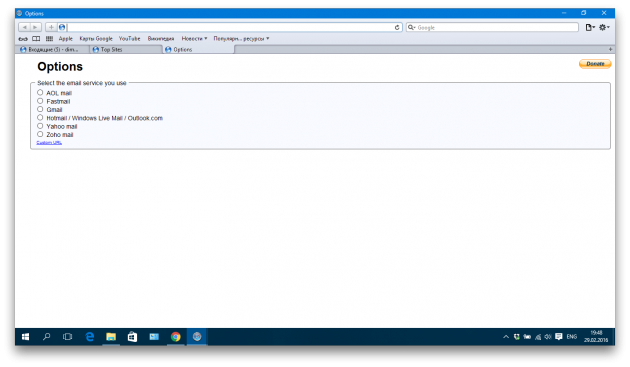Show hidden tray icons chevron
Viewport: 630px width, 367px height.
[x=506, y=337]
